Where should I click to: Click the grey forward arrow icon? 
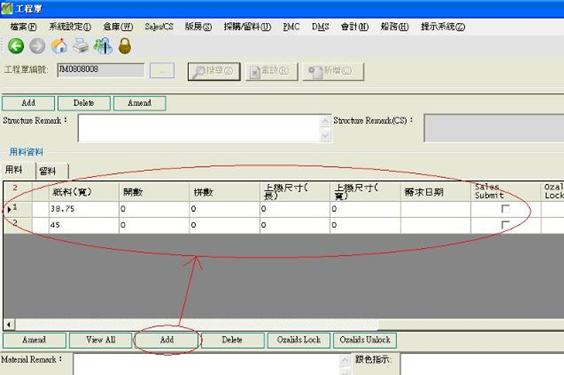(x=37, y=46)
